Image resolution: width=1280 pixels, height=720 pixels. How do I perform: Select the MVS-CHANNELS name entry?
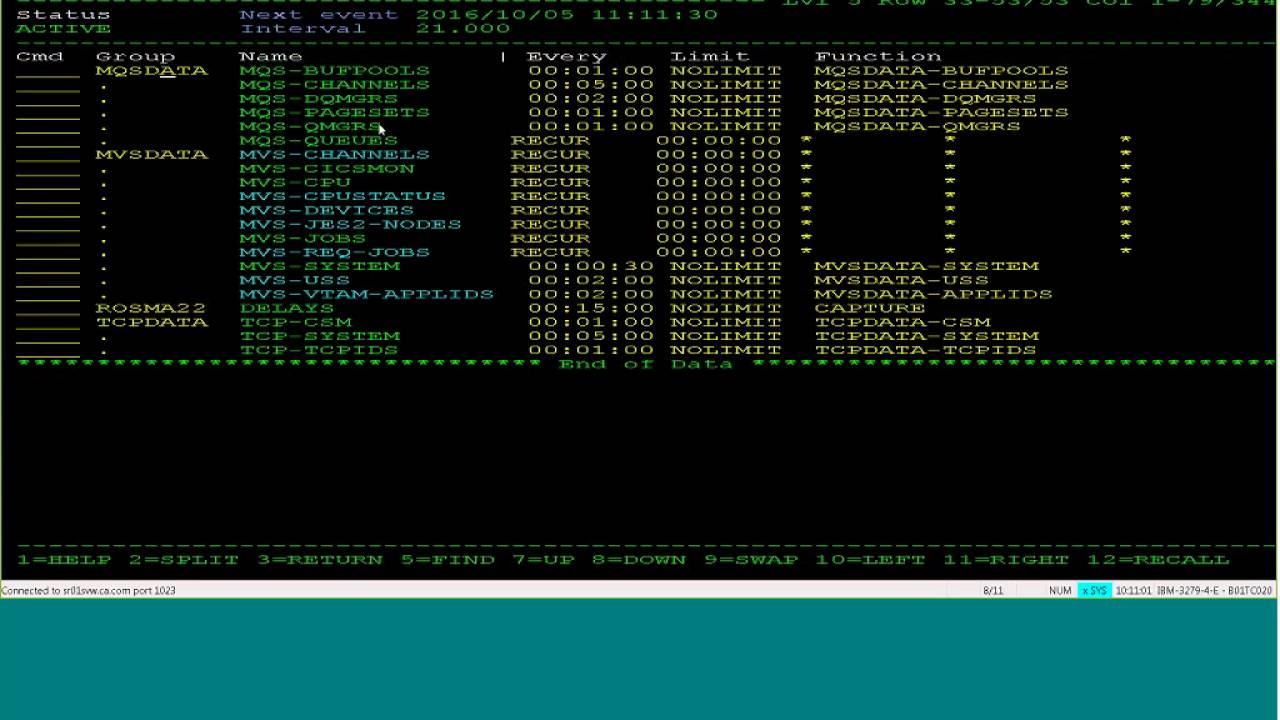(335, 155)
